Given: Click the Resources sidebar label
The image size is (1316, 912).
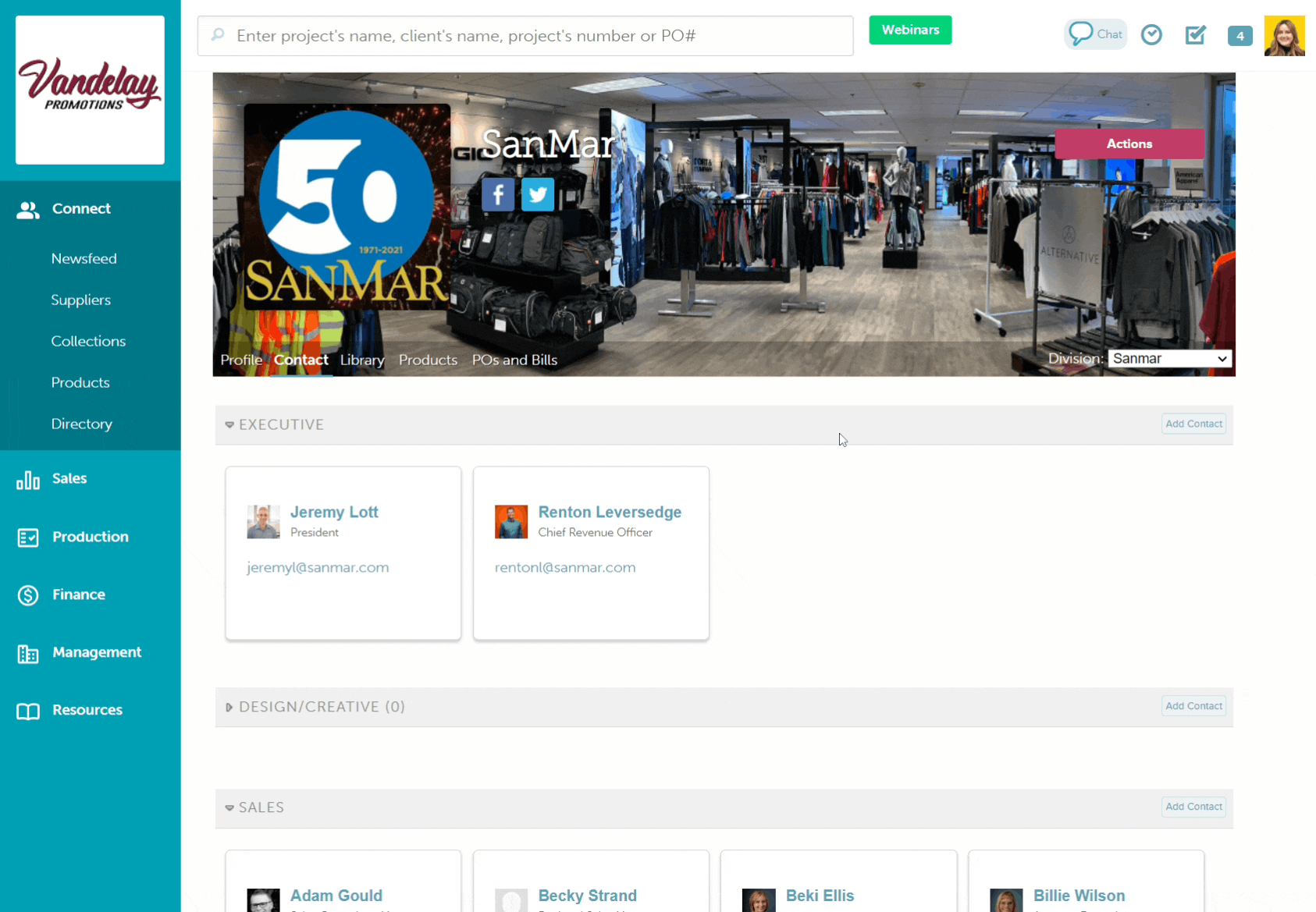Looking at the screenshot, I should tap(87, 711).
